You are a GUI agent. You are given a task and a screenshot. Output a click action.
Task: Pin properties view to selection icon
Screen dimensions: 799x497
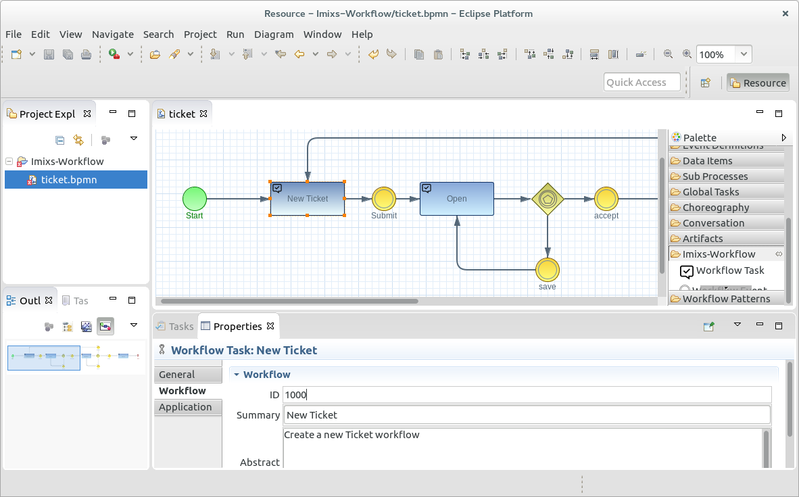click(x=709, y=326)
